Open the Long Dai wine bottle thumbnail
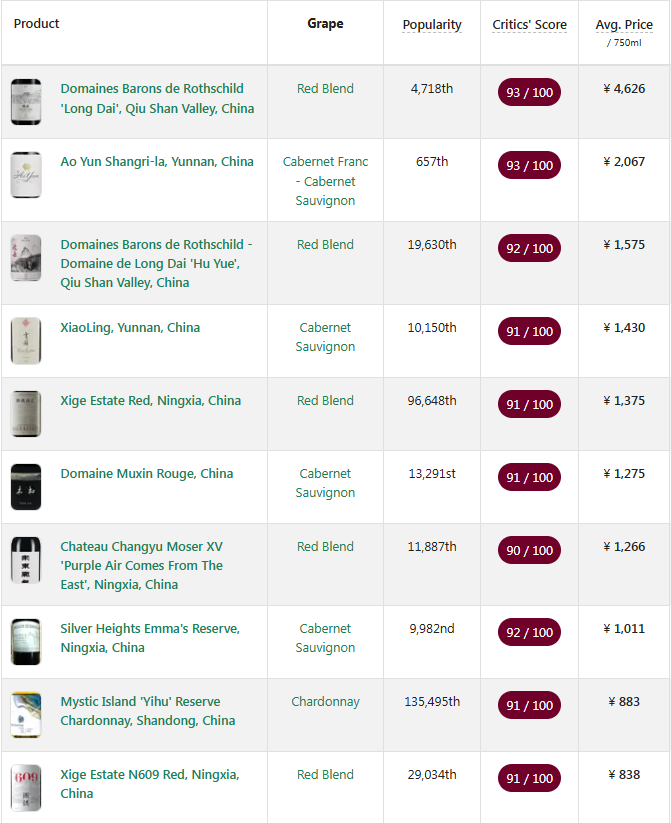Viewport: 671px width, 823px height. pyautogui.click(x=26, y=102)
